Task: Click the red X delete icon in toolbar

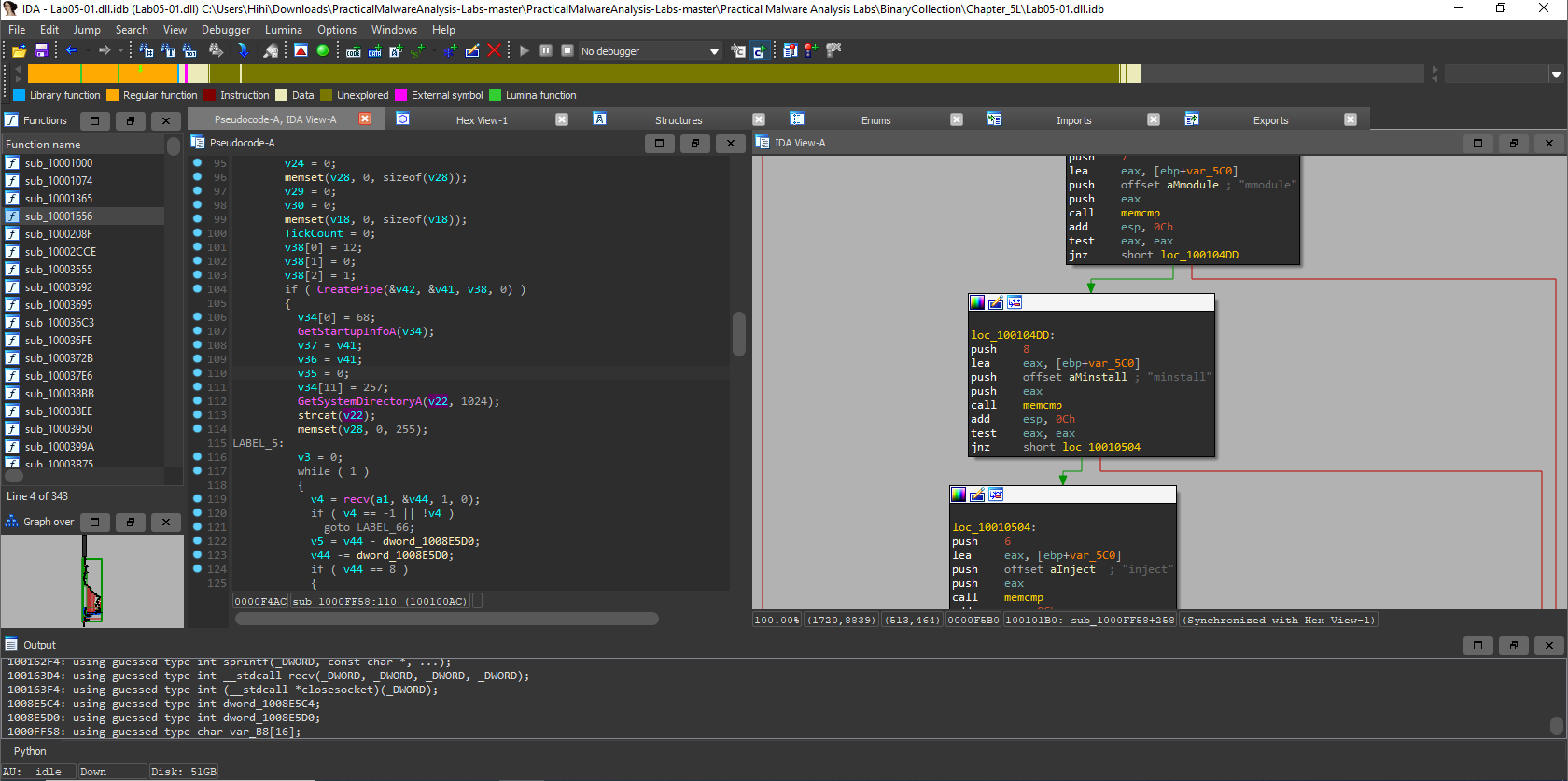Action: pos(494,50)
